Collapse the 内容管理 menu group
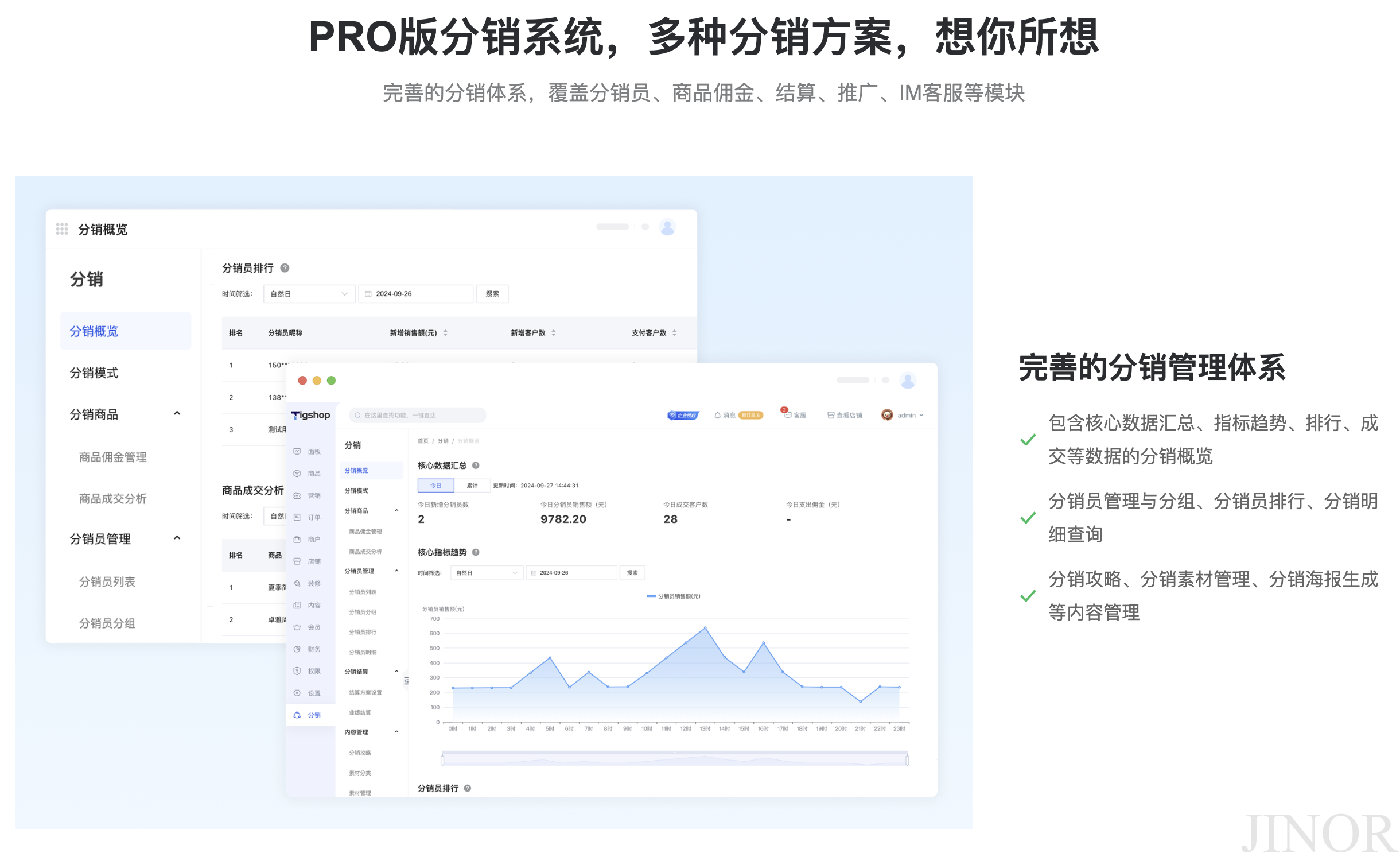 pyautogui.click(x=396, y=732)
